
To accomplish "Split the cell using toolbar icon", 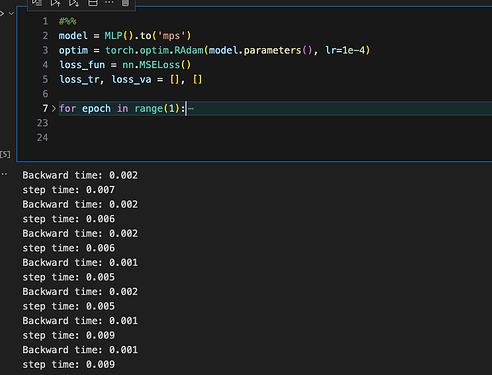I will pos(92,3).
